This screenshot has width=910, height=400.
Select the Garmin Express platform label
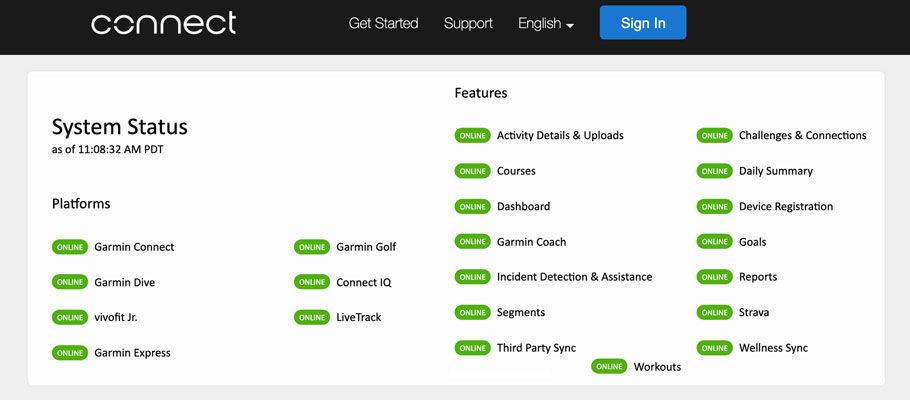[132, 353]
